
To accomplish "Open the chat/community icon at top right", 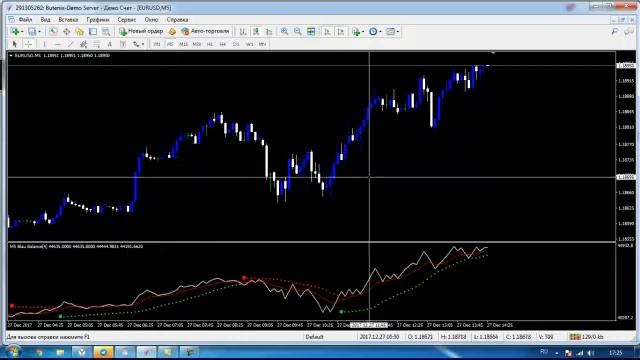I will click(x=629, y=31).
